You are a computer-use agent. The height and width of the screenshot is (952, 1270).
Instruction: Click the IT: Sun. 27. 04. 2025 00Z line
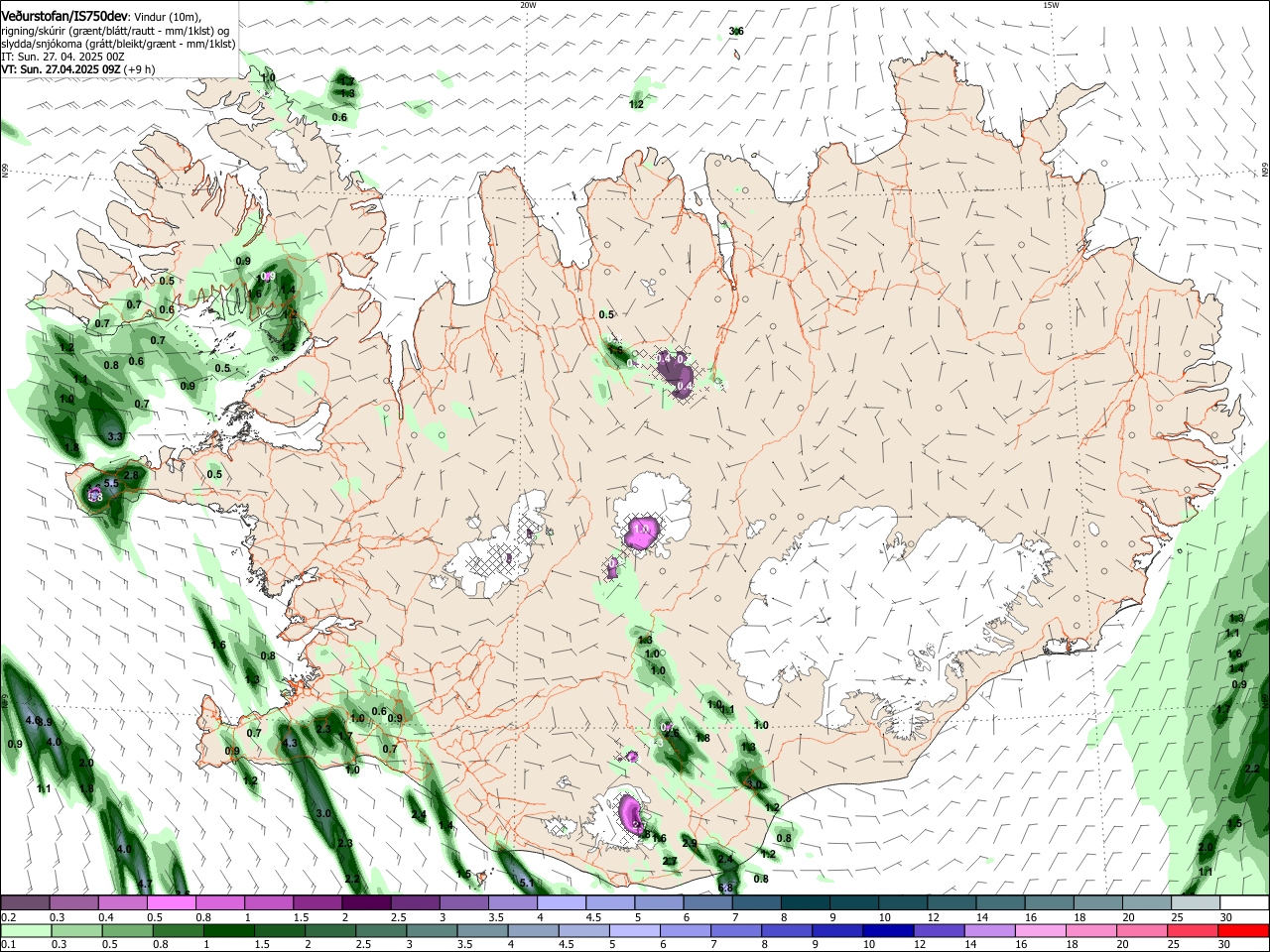pos(63,58)
